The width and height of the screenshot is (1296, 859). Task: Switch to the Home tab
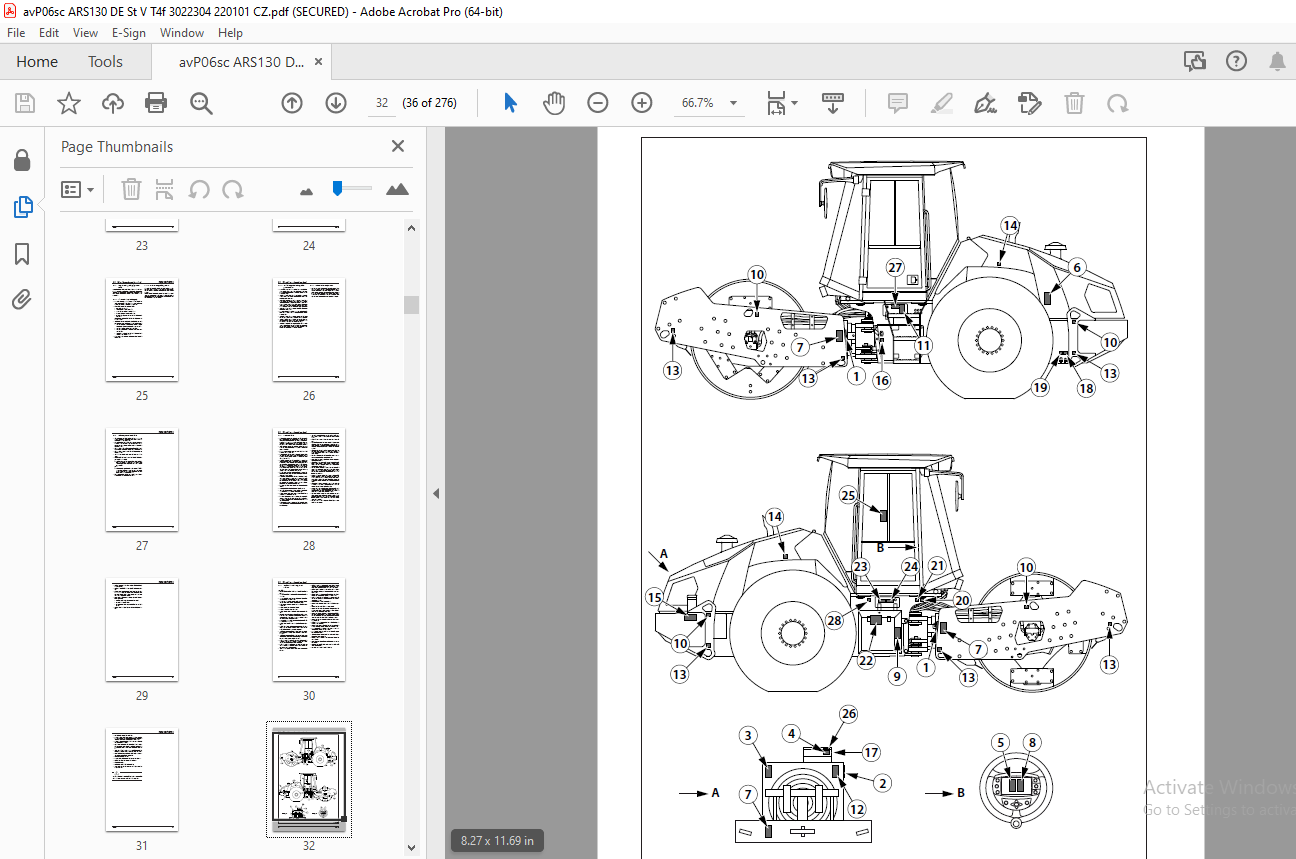click(37, 62)
